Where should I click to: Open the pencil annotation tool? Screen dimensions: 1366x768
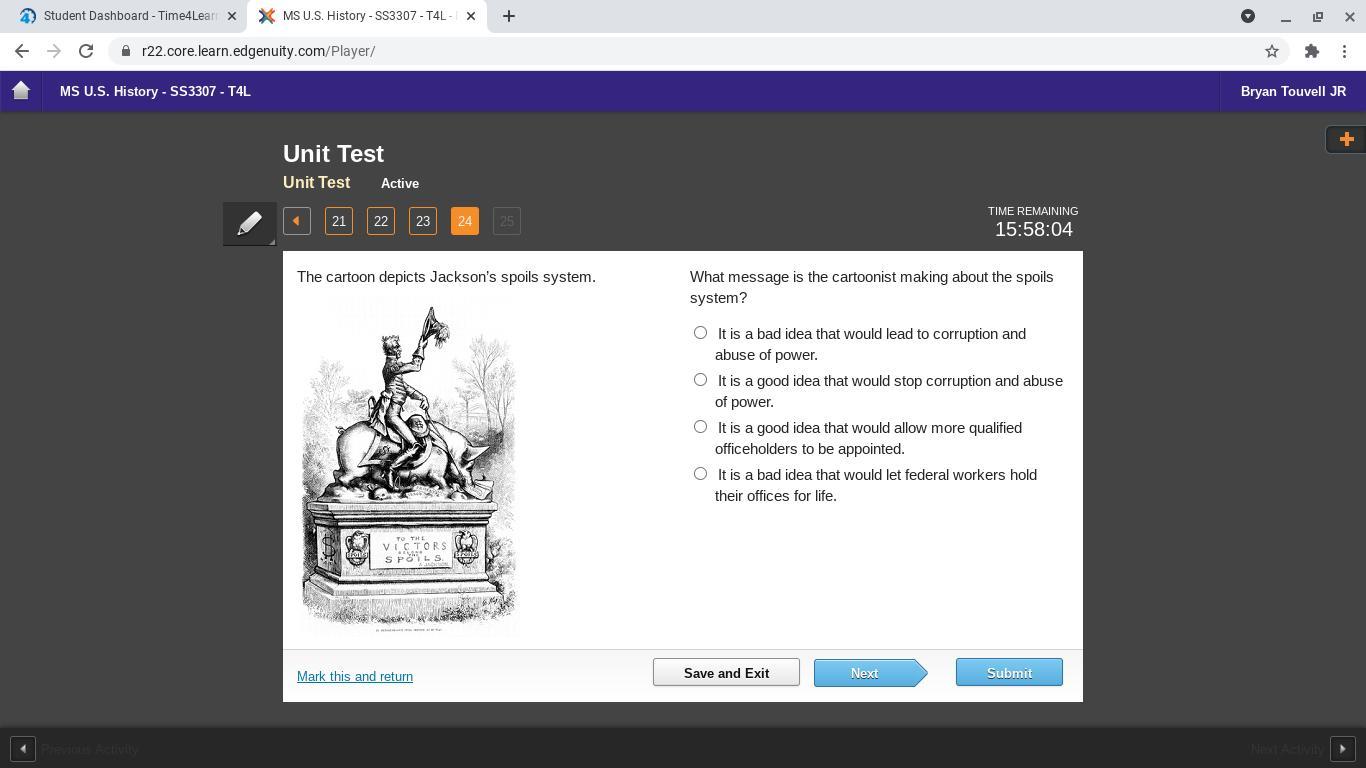250,222
